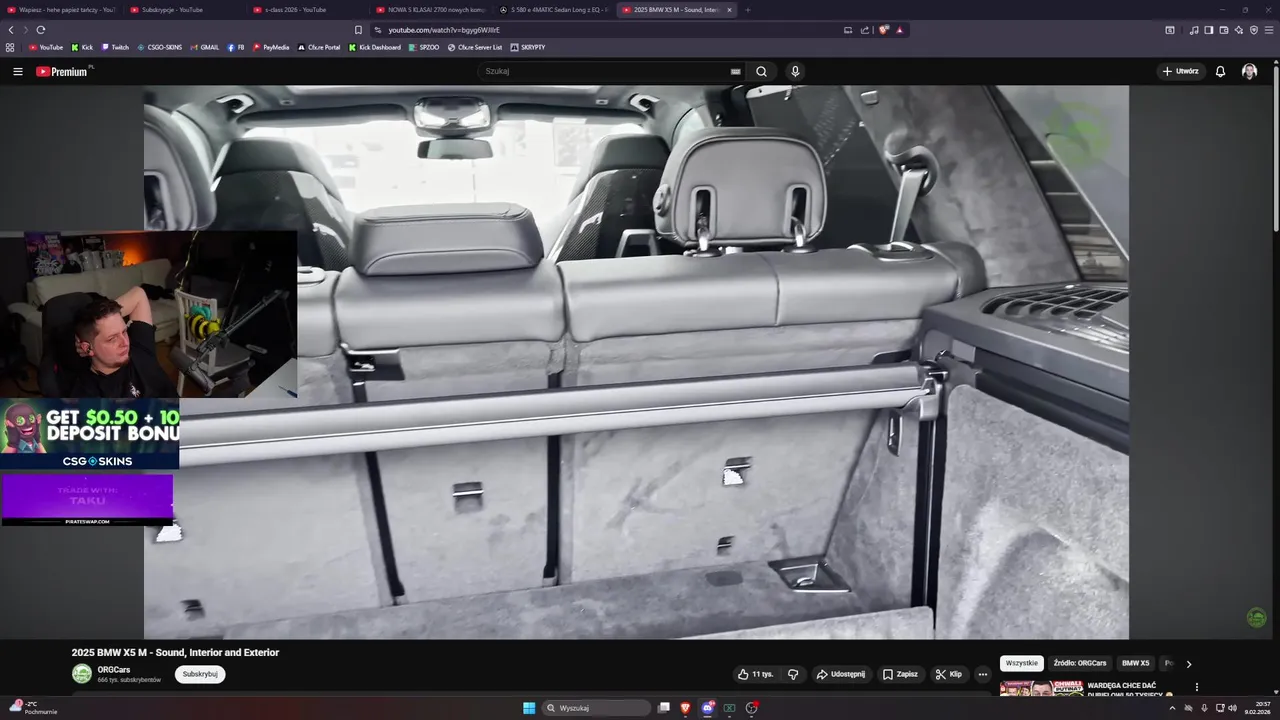
Task: Go to YouTube Premium home logo
Action: (62, 72)
